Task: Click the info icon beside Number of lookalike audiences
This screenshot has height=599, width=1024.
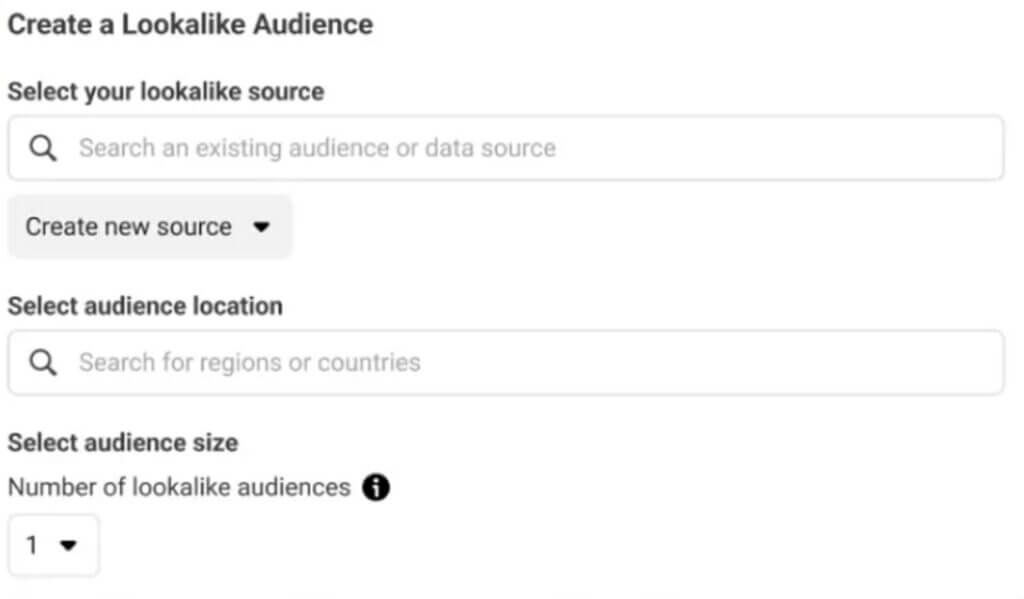Action: [376, 488]
